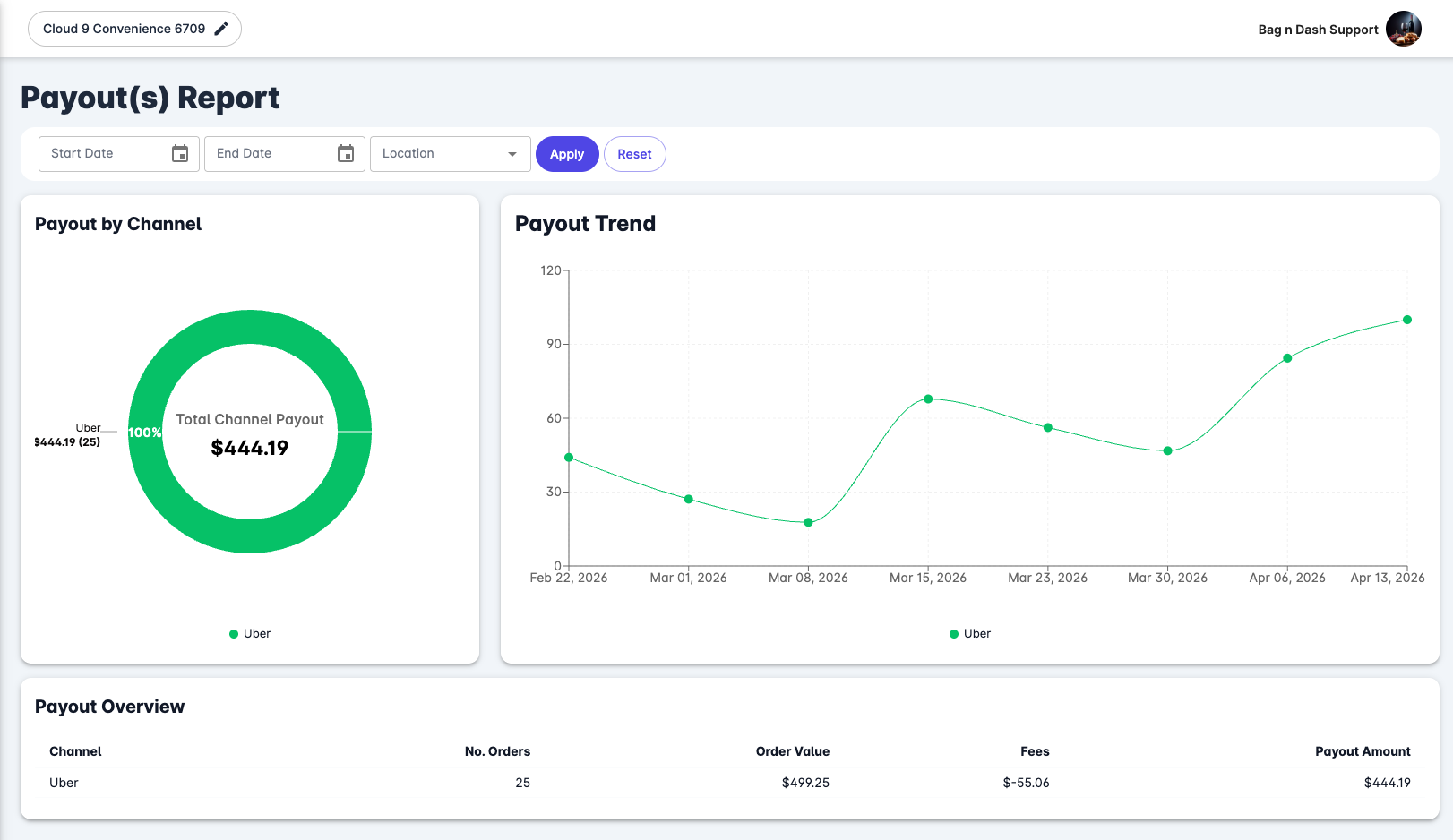Click the 100% label on the donut

[x=144, y=433]
